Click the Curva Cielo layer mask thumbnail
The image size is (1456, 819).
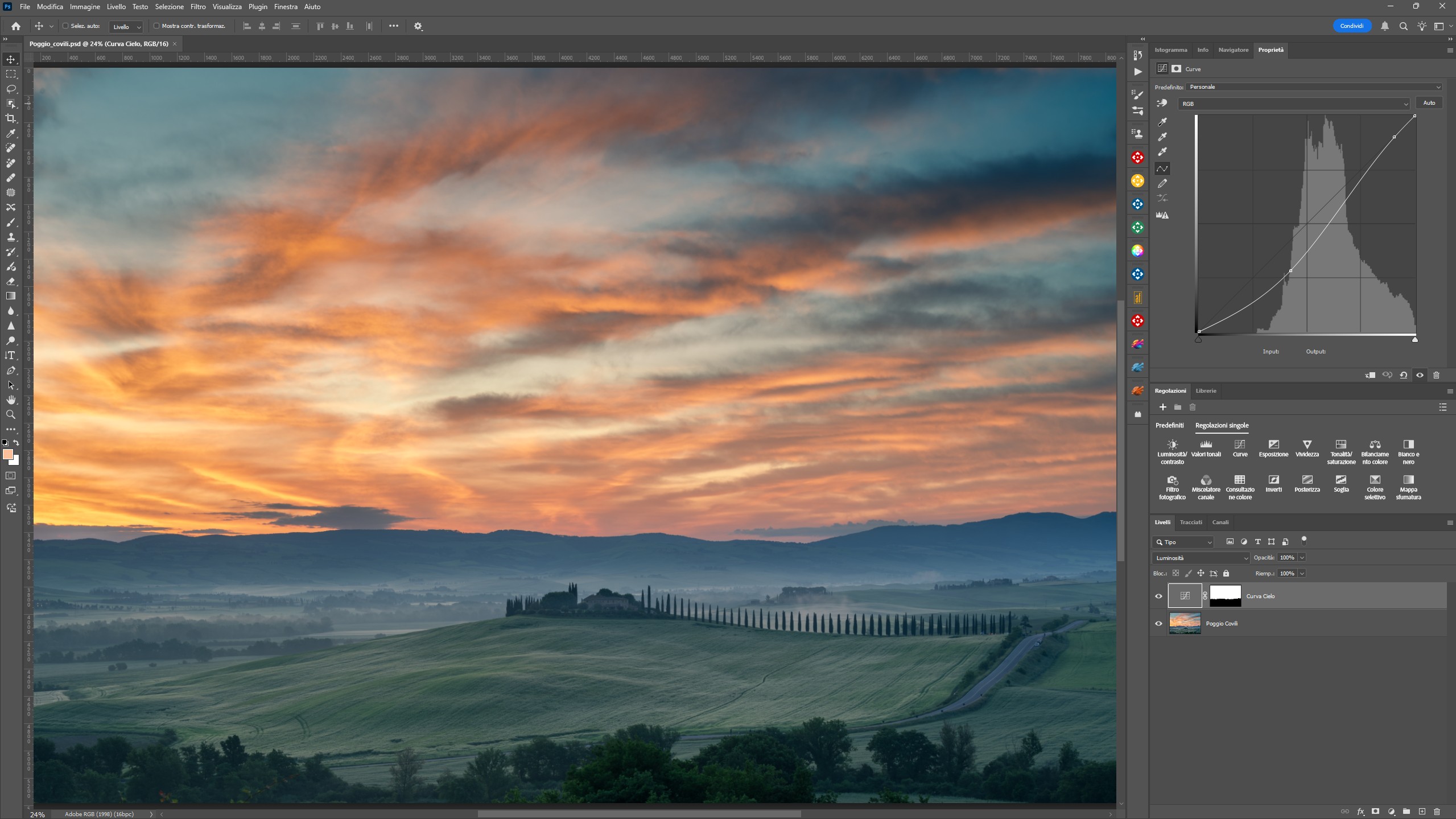[1225, 596]
